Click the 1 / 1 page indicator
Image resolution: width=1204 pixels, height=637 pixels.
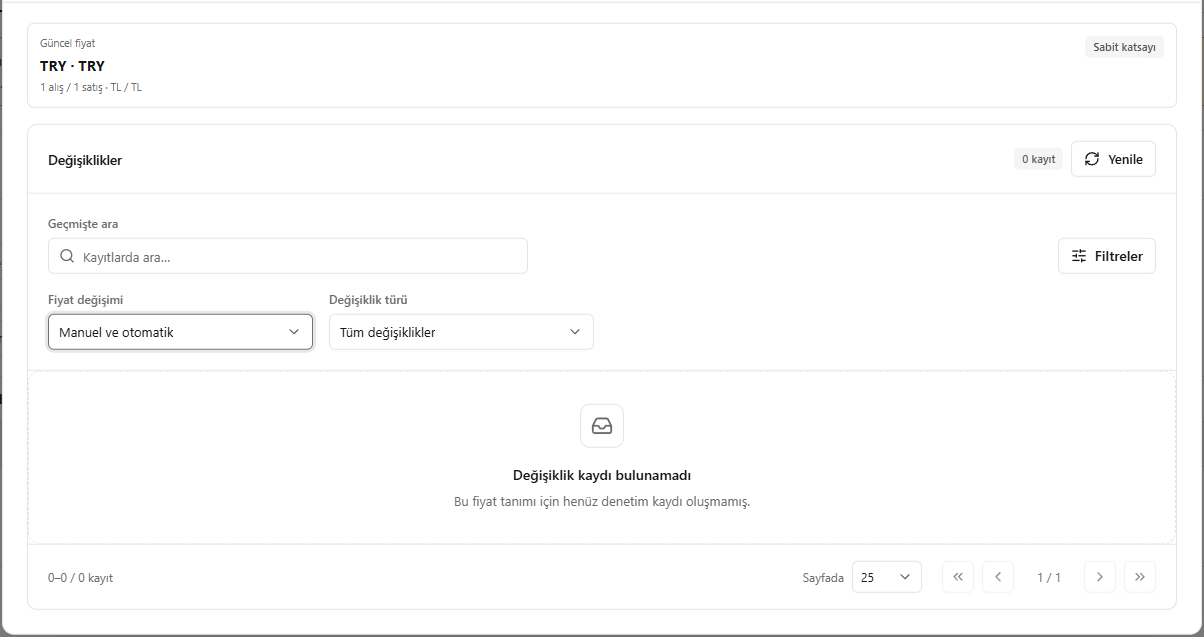(1049, 578)
